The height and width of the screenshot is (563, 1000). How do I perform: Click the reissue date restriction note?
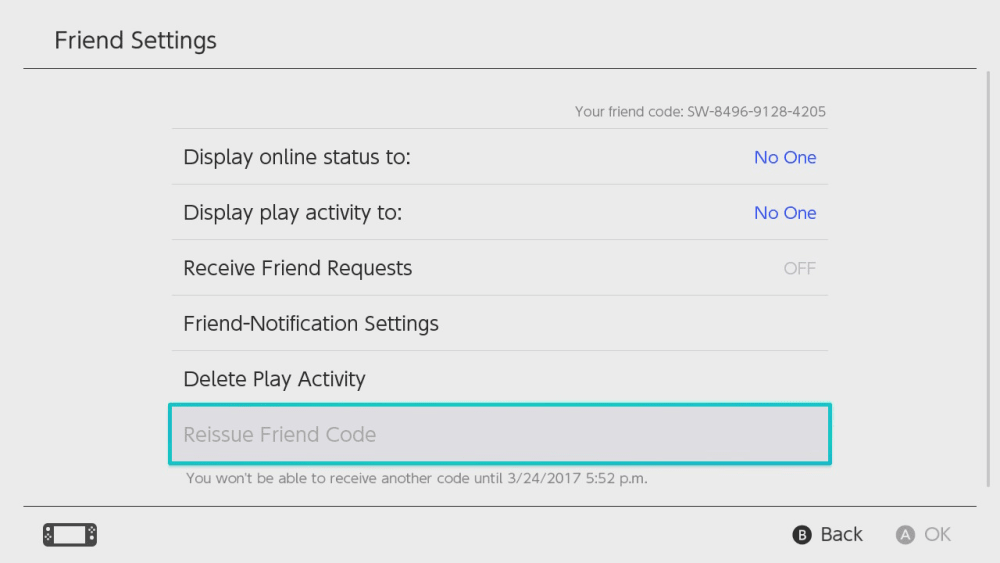pyautogui.click(x=416, y=479)
